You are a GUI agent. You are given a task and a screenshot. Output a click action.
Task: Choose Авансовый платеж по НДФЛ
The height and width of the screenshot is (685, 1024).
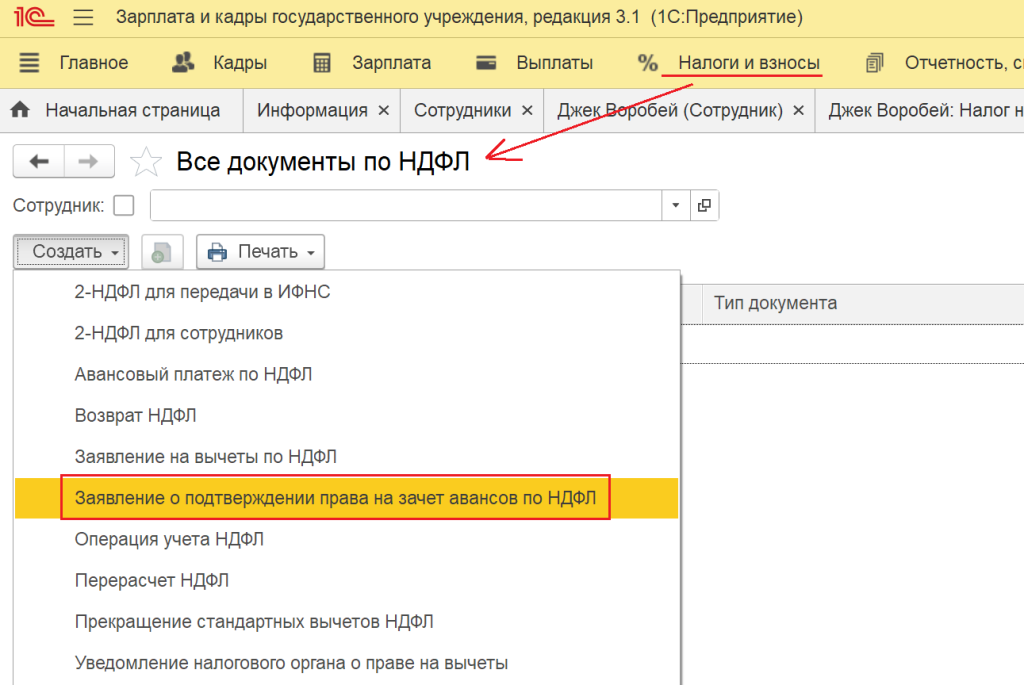pos(193,374)
